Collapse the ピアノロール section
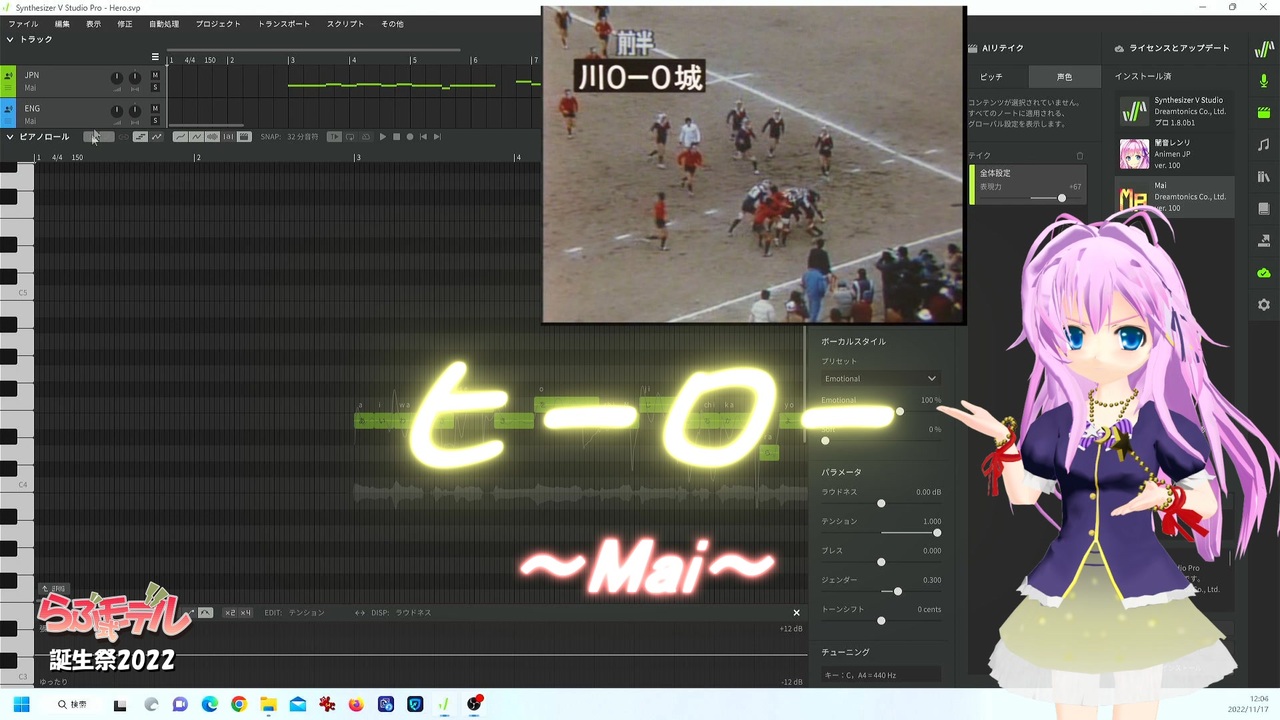 [x=10, y=137]
